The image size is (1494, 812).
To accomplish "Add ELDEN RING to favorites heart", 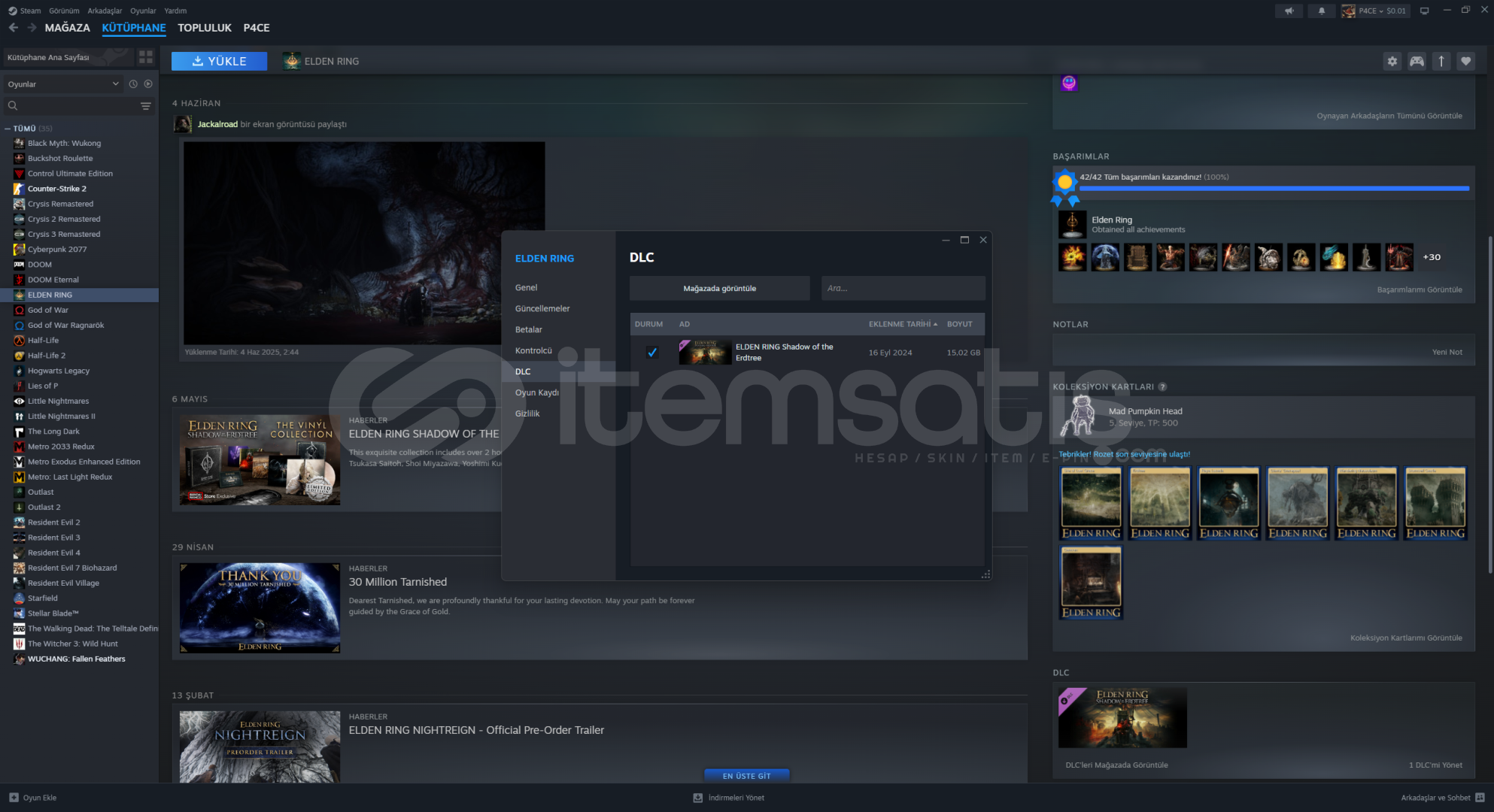I will [1465, 62].
